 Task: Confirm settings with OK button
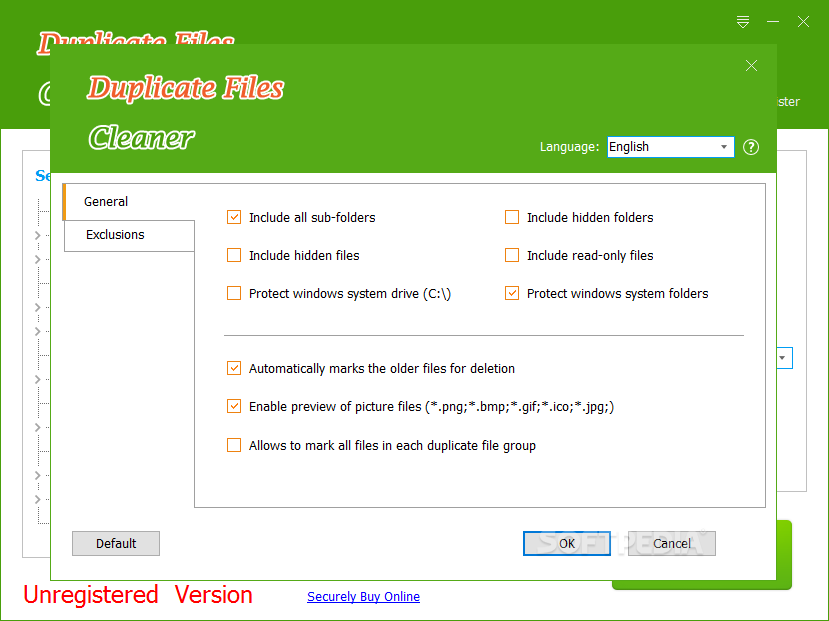tap(567, 543)
